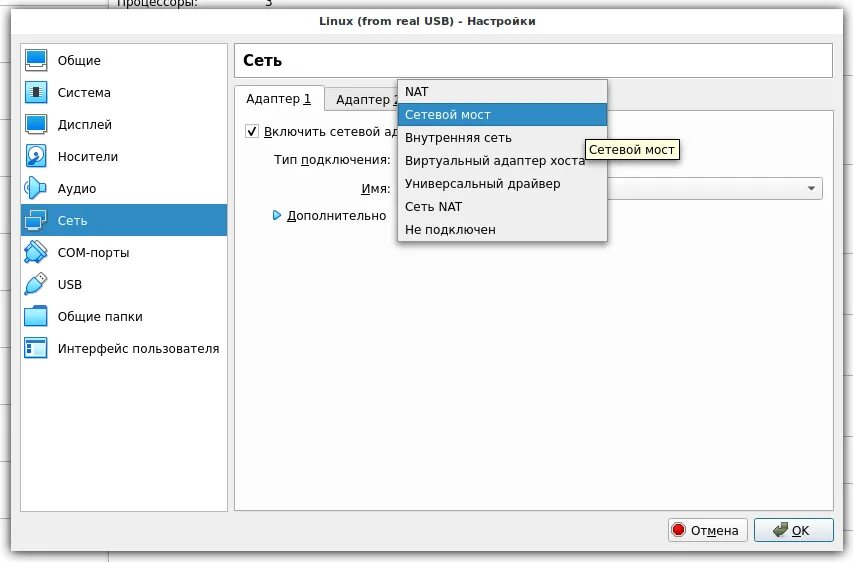This screenshot has width=853, height=562.
Task: Click the USB connector icon
Action: tap(36, 285)
